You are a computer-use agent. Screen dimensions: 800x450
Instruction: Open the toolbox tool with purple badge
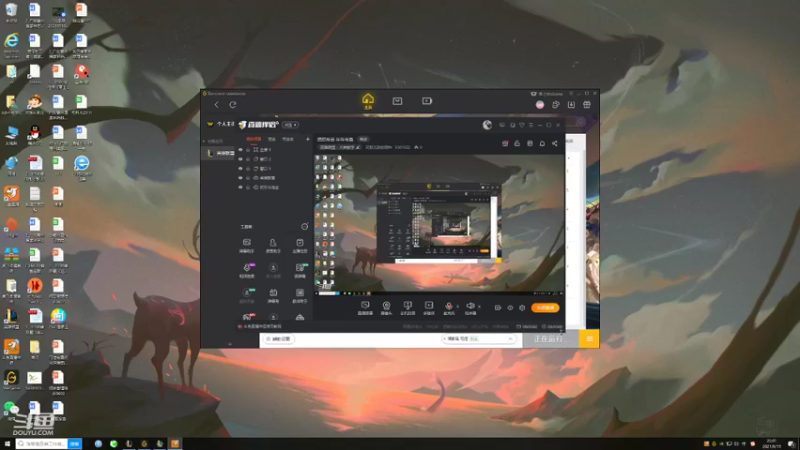[247, 270]
